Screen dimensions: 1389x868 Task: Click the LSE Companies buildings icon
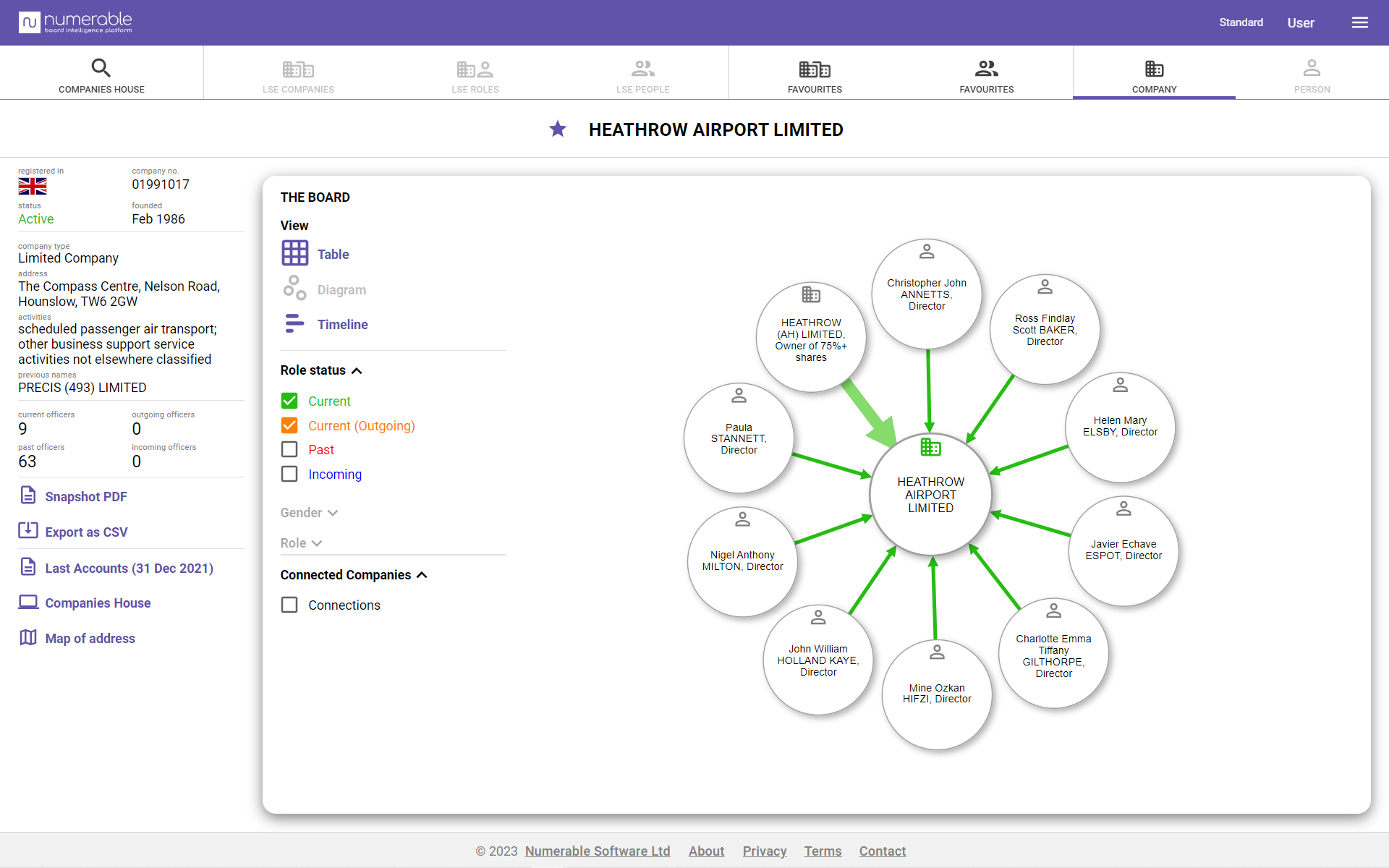tap(298, 69)
